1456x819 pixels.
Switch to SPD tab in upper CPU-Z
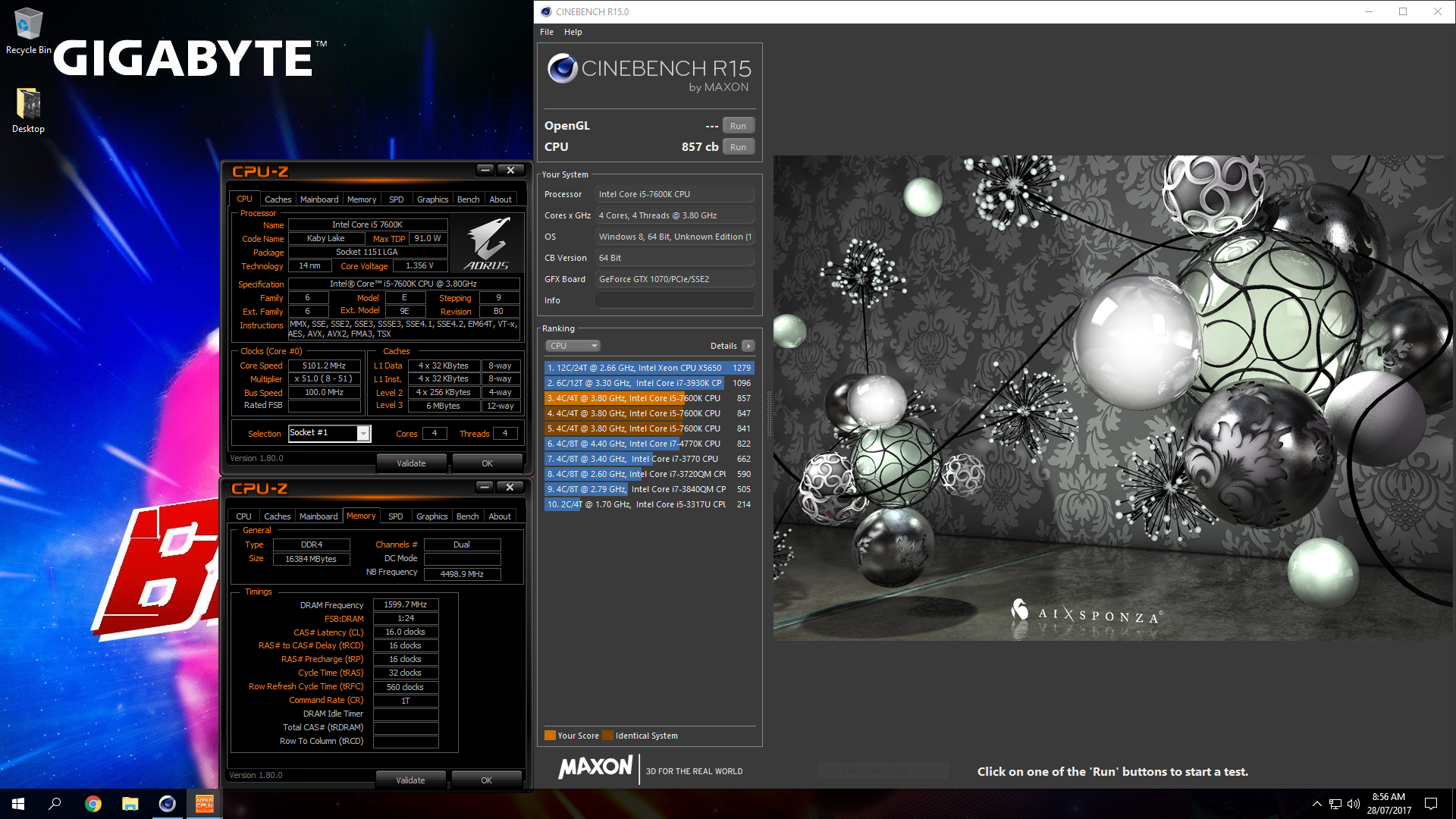click(397, 199)
